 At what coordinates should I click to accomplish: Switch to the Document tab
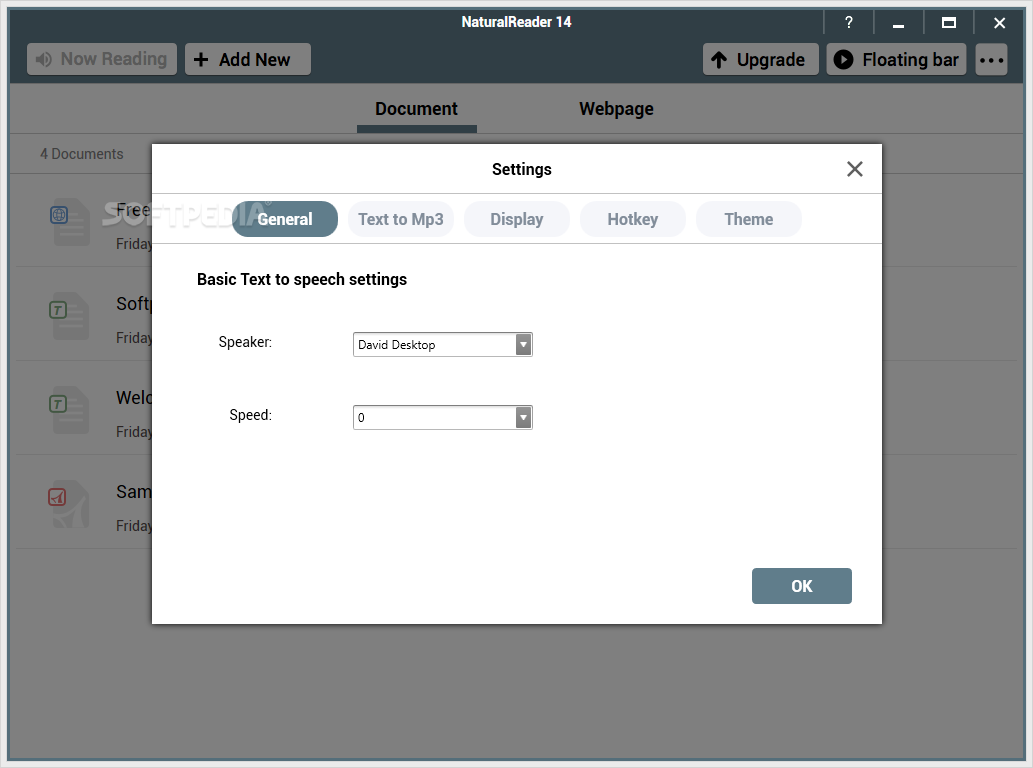(416, 109)
